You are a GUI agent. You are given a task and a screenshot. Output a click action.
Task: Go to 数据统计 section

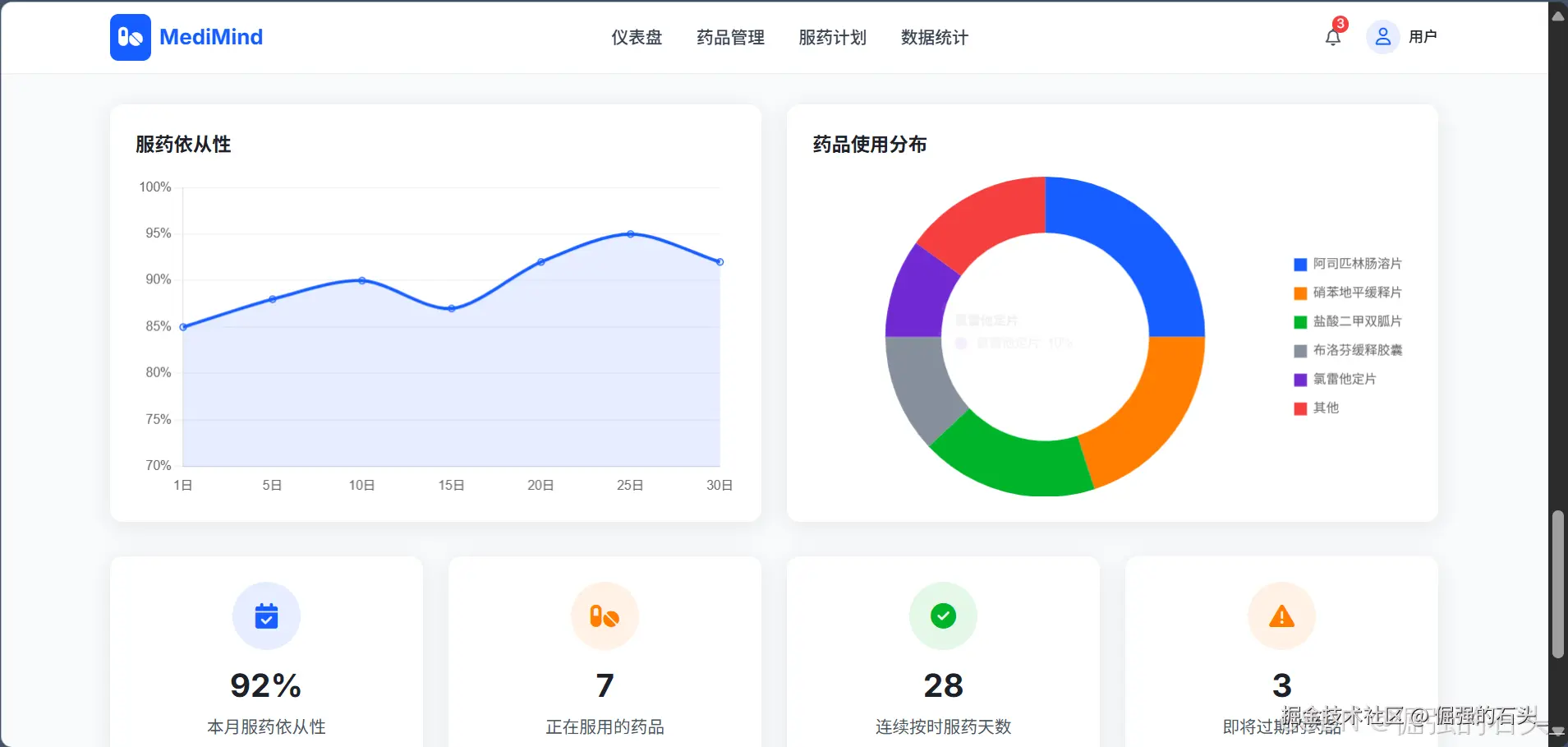coord(933,37)
